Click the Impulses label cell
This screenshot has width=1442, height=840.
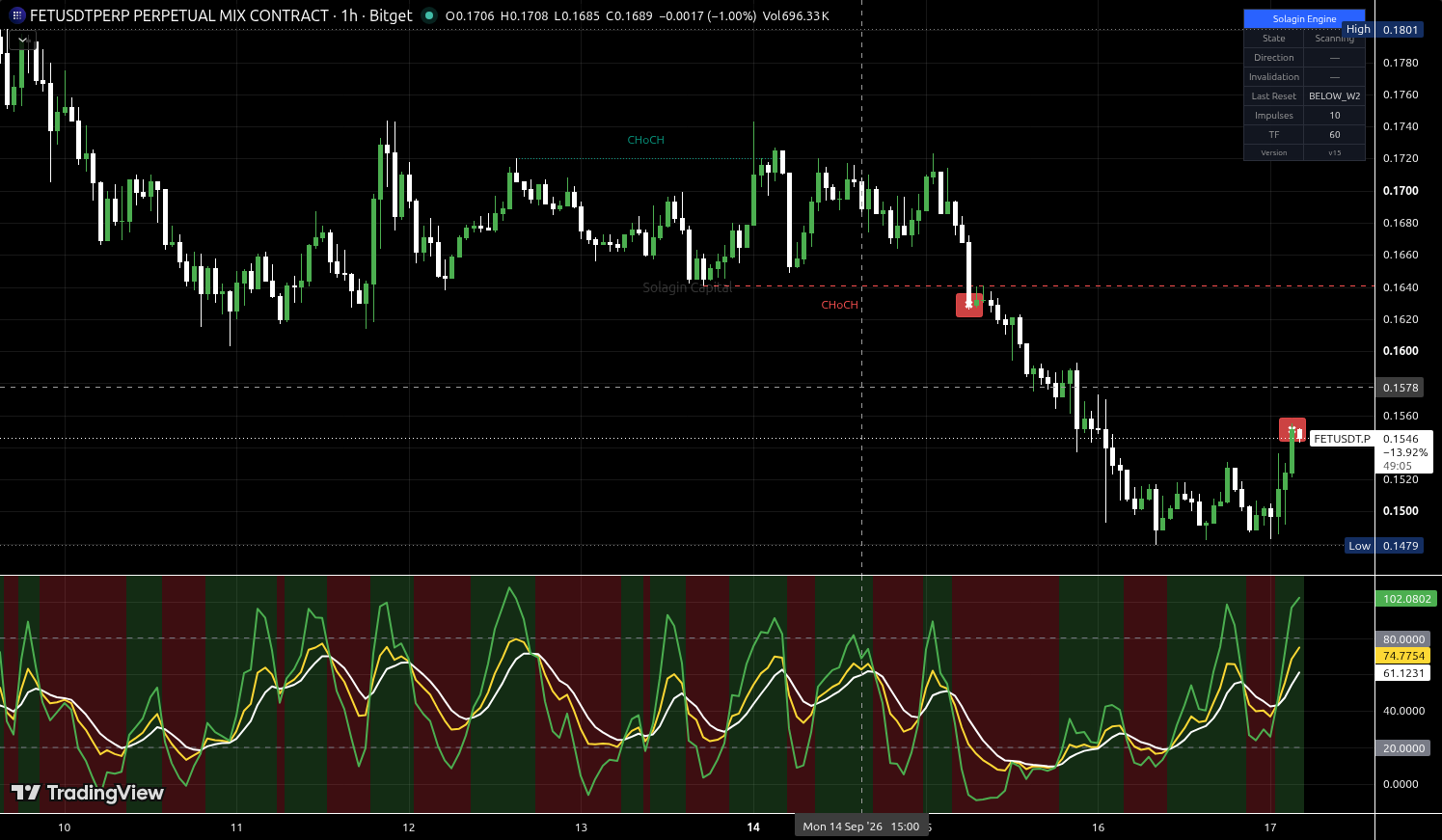pyautogui.click(x=1273, y=116)
